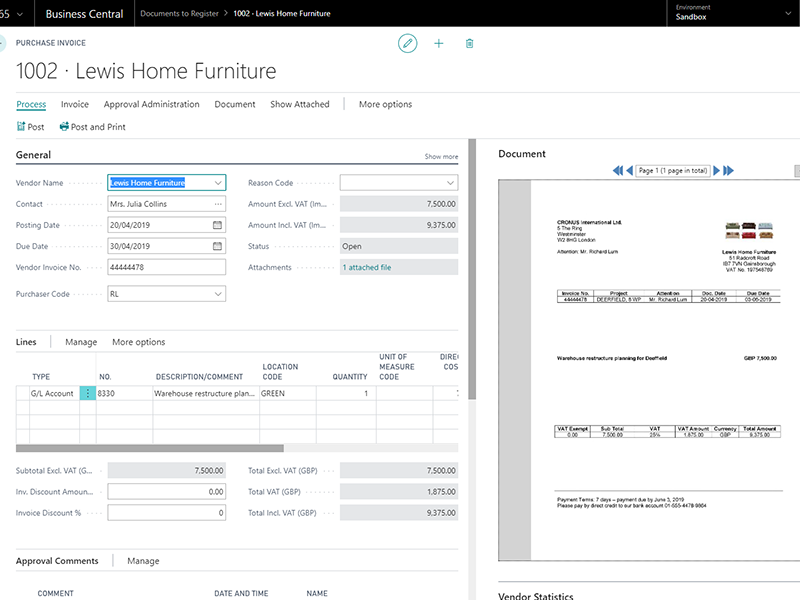Screen dimensions: 800x600
Task: Click Show more in General section
Action: pyautogui.click(x=441, y=157)
